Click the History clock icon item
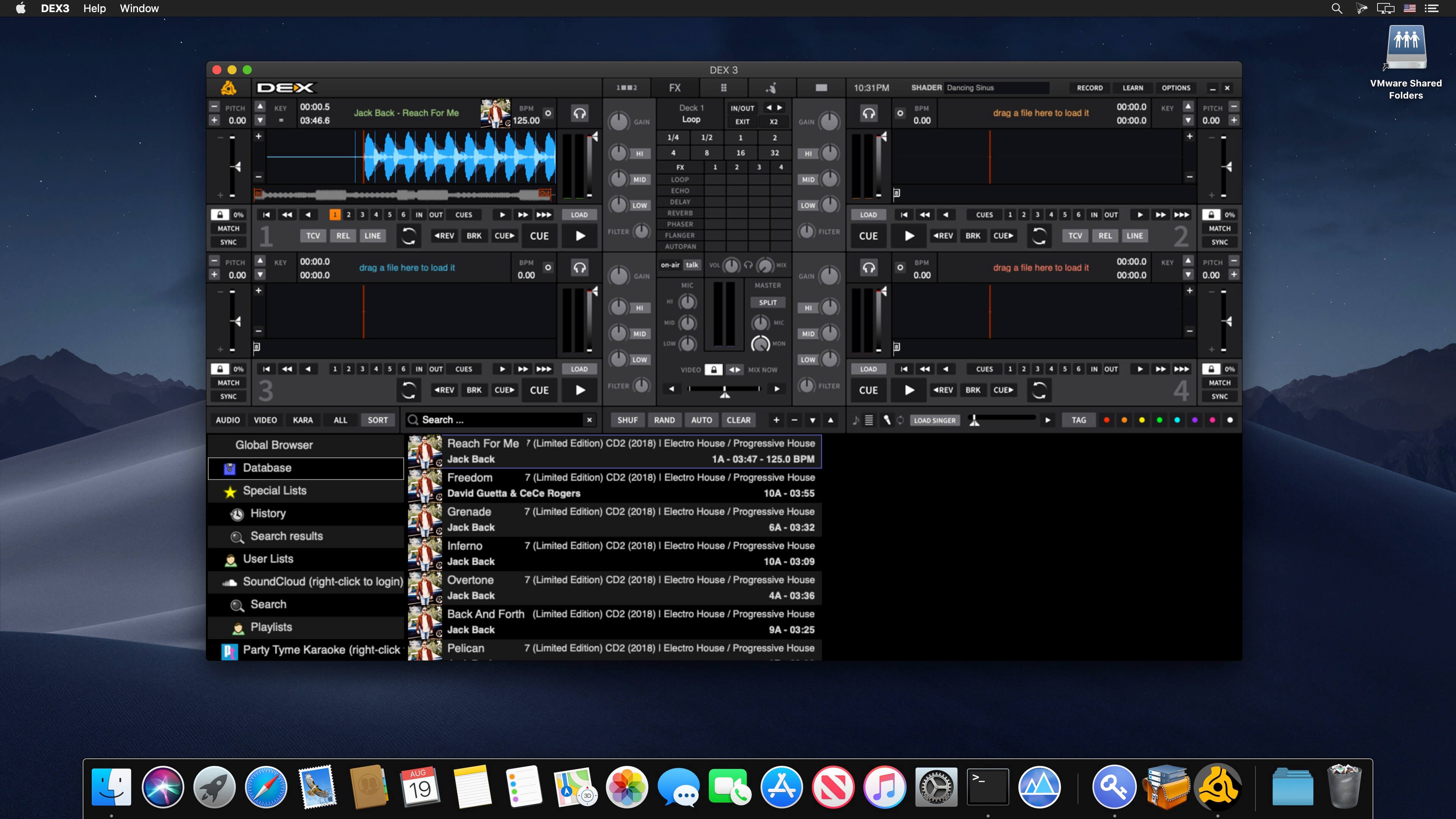Viewport: 1456px width, 819px height. point(237,514)
